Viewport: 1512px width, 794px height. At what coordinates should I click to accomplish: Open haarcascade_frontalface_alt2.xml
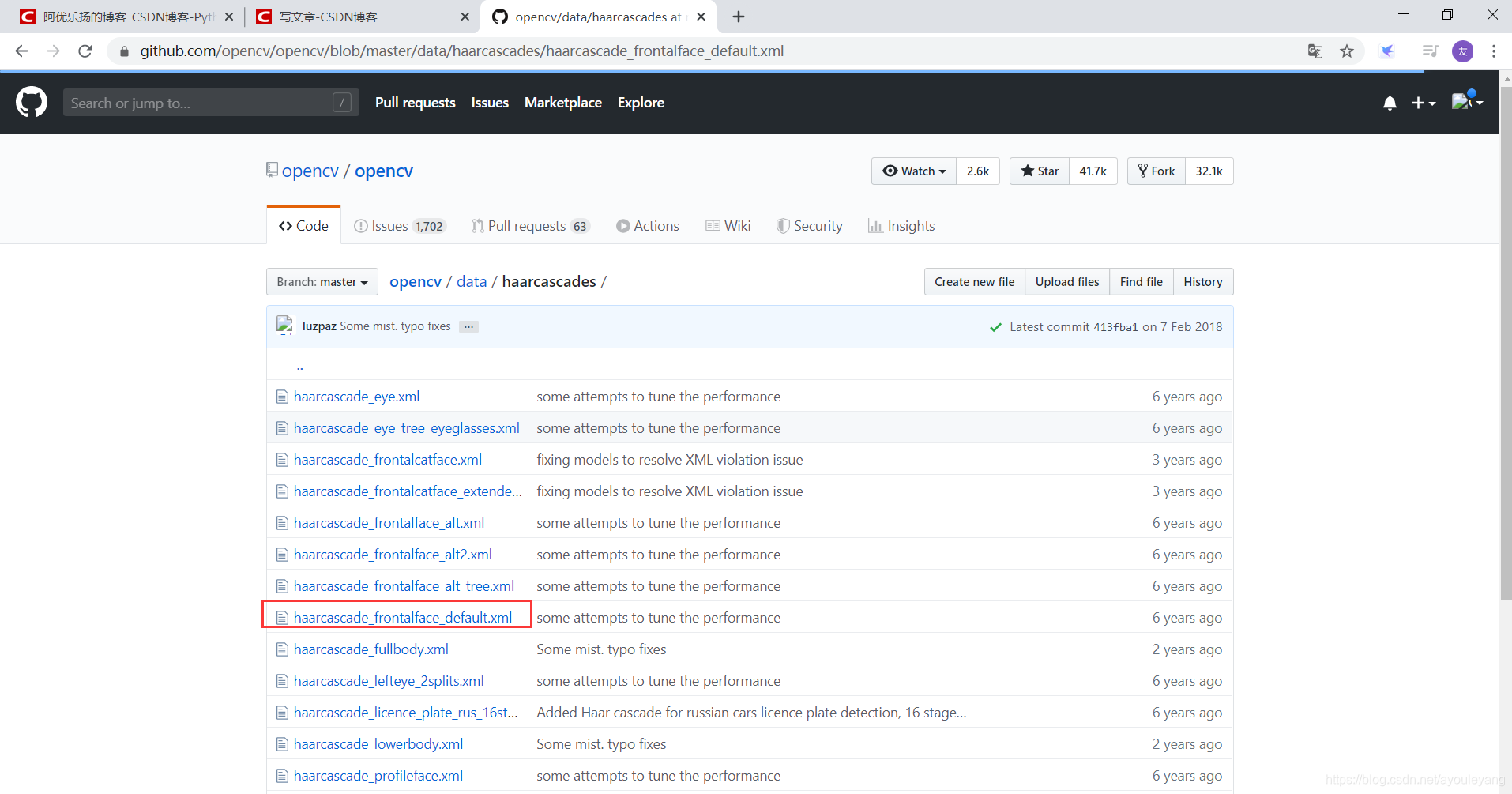pyautogui.click(x=393, y=555)
